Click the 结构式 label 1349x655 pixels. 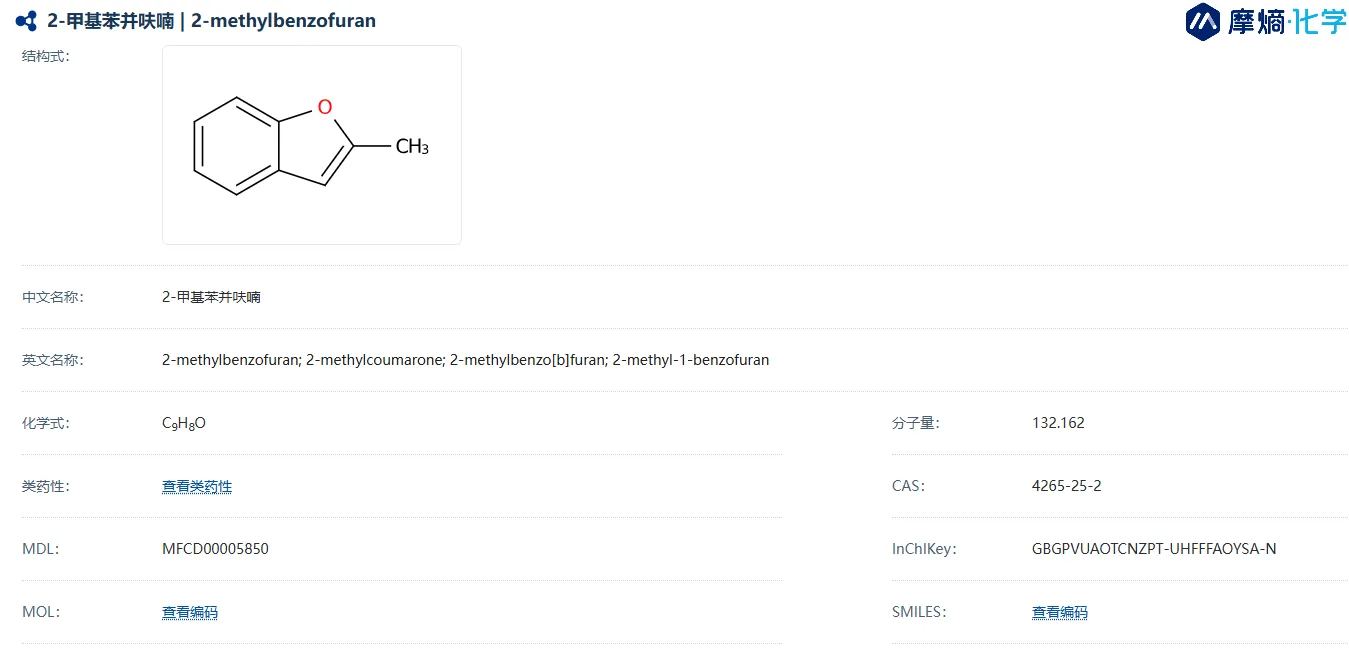tap(46, 56)
